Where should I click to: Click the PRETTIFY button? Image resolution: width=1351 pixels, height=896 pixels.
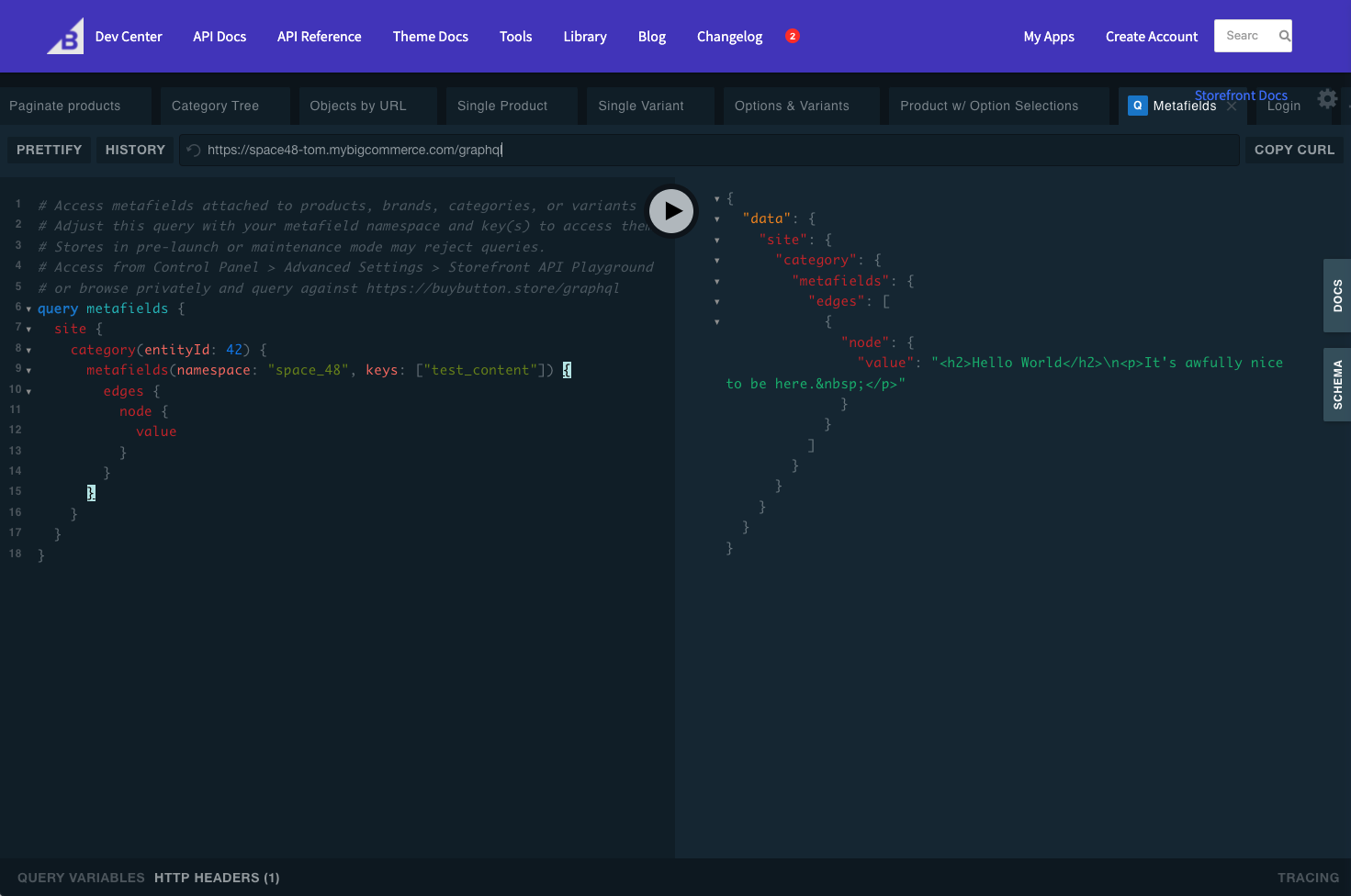[x=50, y=150]
